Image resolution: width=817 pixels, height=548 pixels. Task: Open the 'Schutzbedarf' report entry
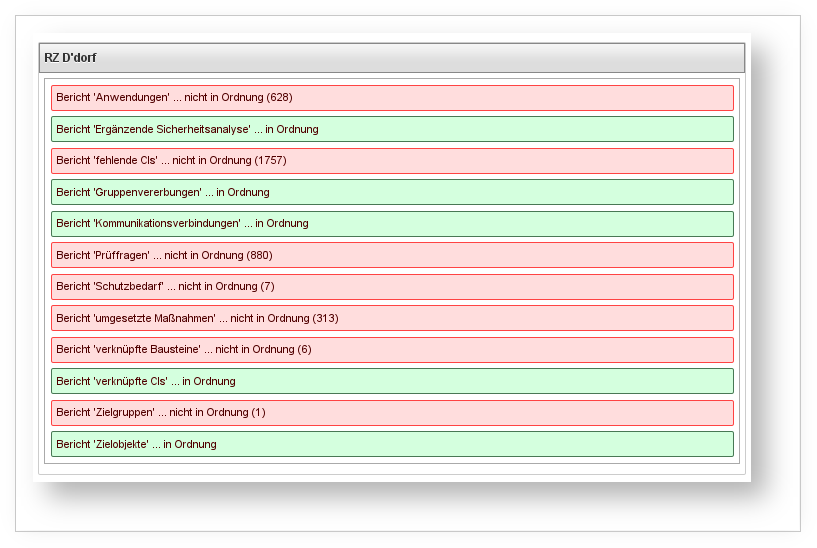point(392,287)
